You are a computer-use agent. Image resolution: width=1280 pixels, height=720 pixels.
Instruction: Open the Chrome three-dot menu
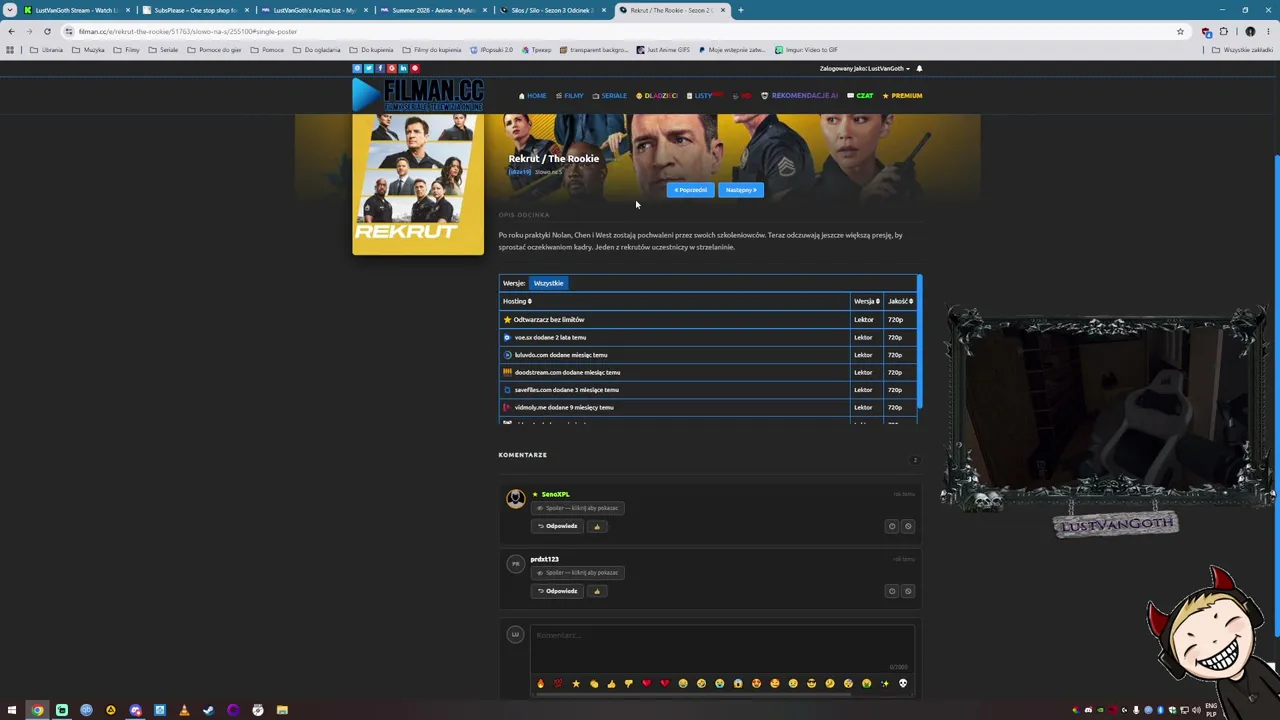(x=1268, y=31)
